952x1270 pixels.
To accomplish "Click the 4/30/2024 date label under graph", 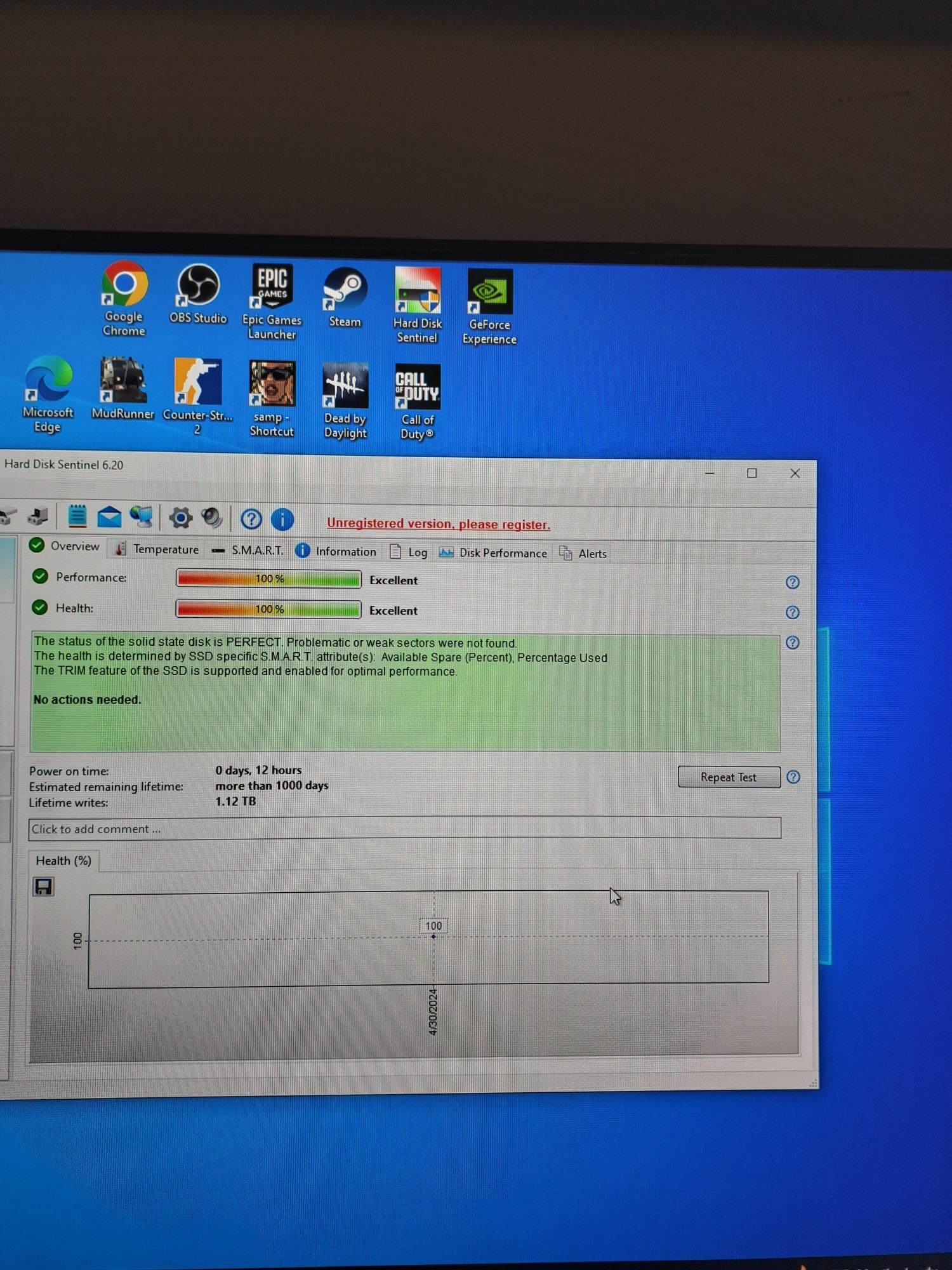I will click(x=433, y=1012).
